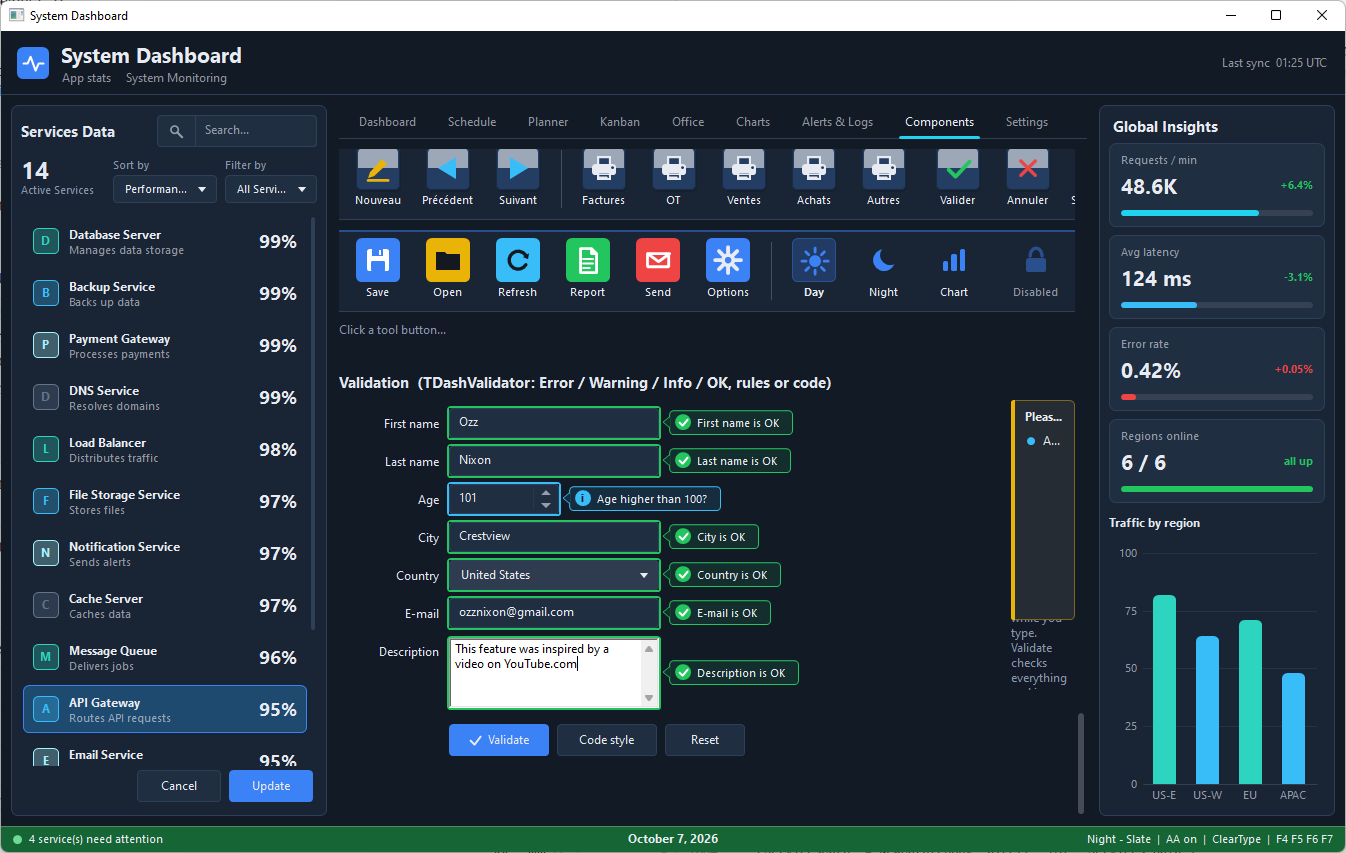This screenshot has width=1346, height=853.
Task: Increase Age using the spinner up arrow
Action: click(x=545, y=492)
